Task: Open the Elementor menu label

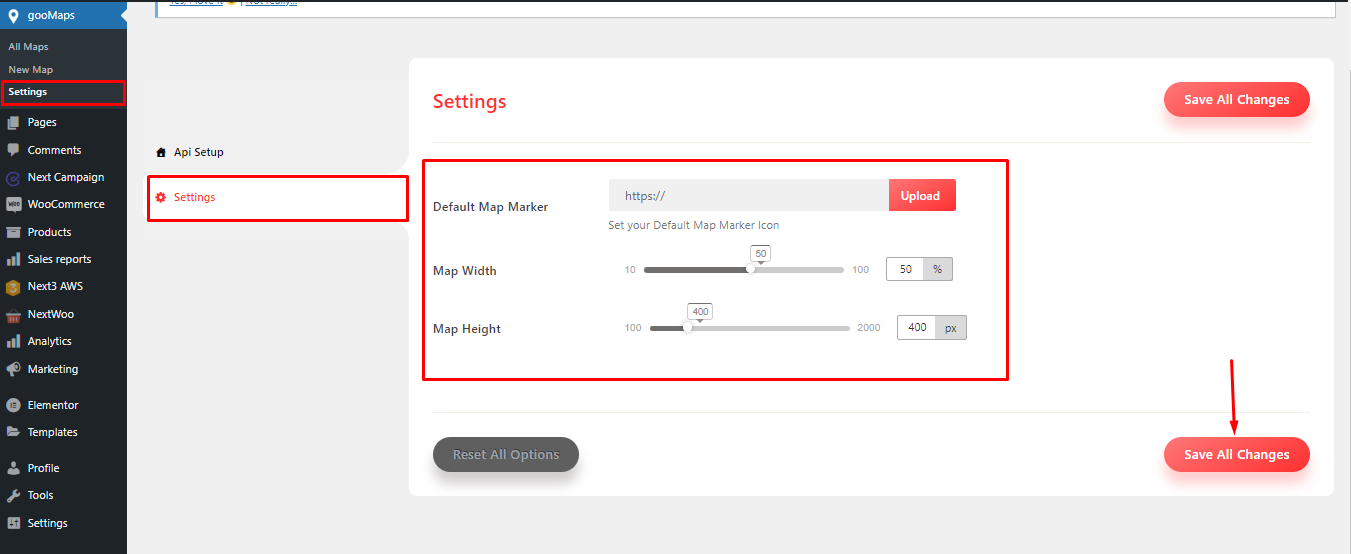Action: click(53, 405)
